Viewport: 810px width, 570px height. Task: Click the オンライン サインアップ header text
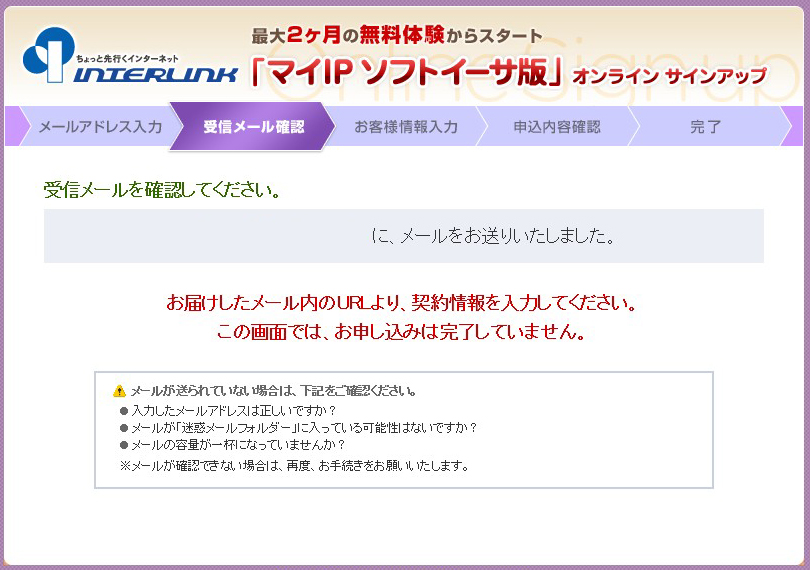tap(669, 76)
